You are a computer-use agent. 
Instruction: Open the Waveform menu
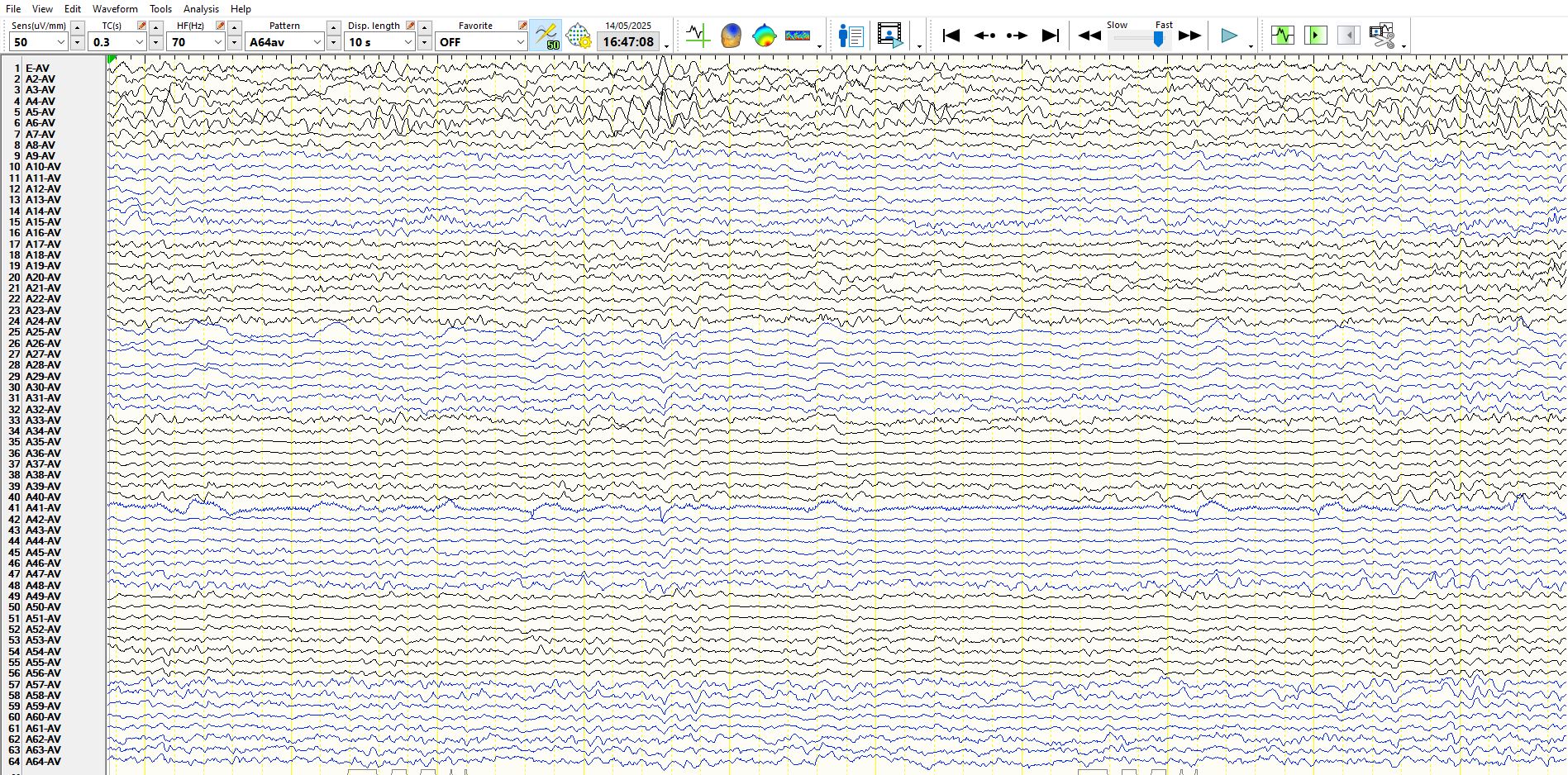pyautogui.click(x=115, y=9)
